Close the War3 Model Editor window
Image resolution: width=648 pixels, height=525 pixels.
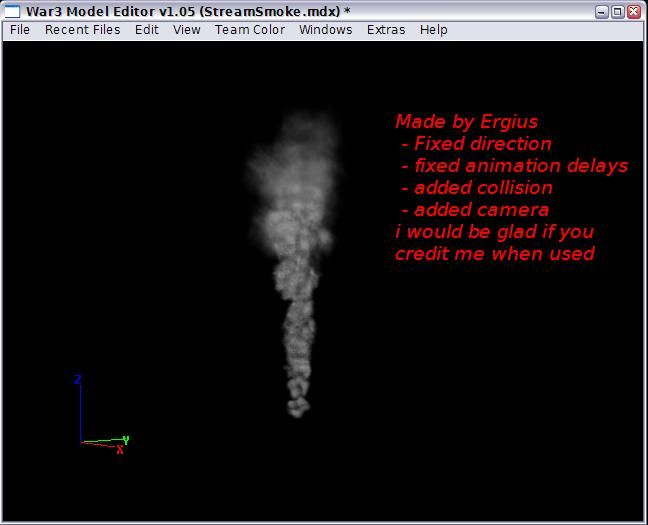tap(634, 12)
